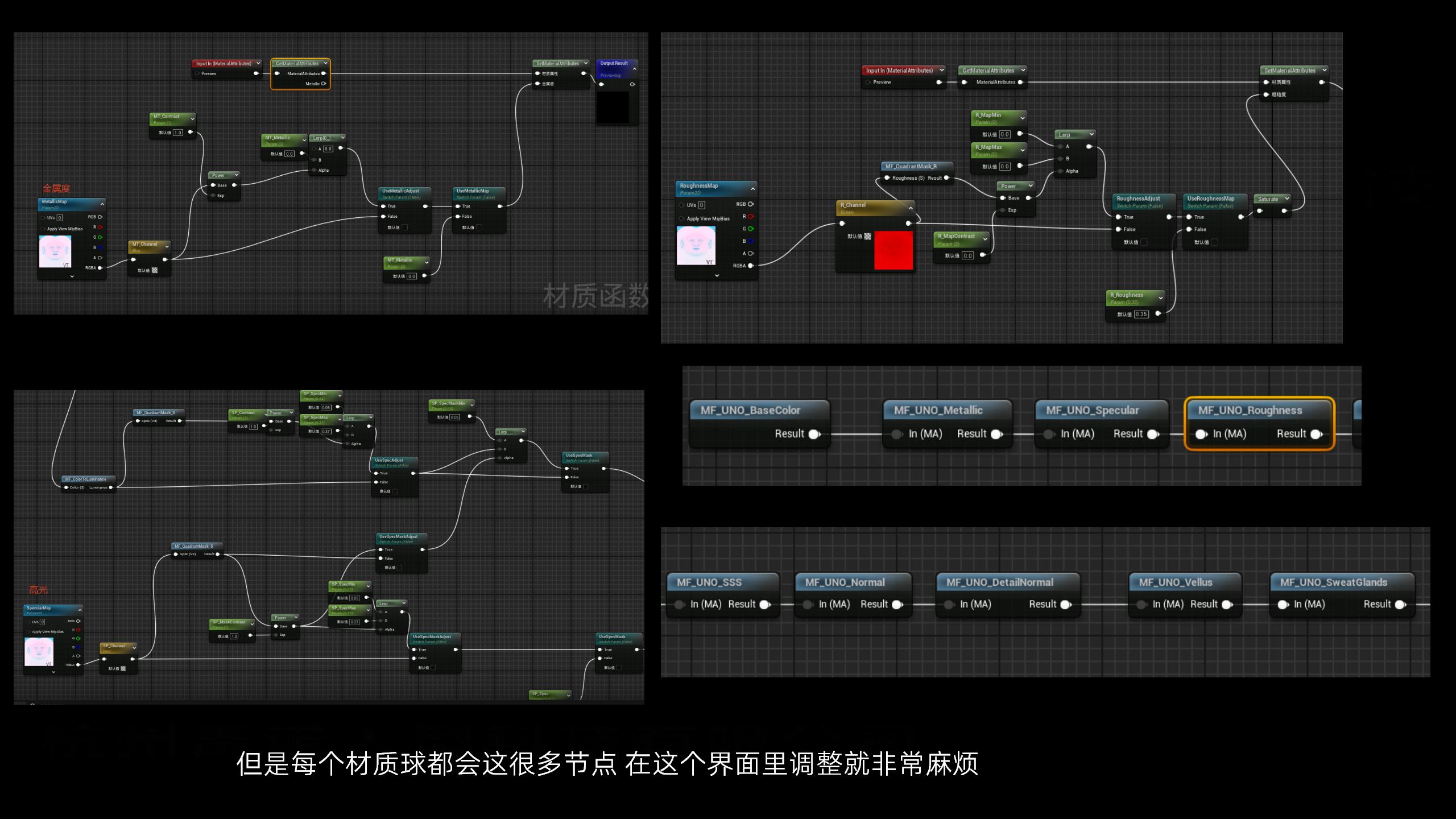Click the In (MA) pin of MF_UNO_Normal
Screen dimensions: 1456x819
pos(808,605)
